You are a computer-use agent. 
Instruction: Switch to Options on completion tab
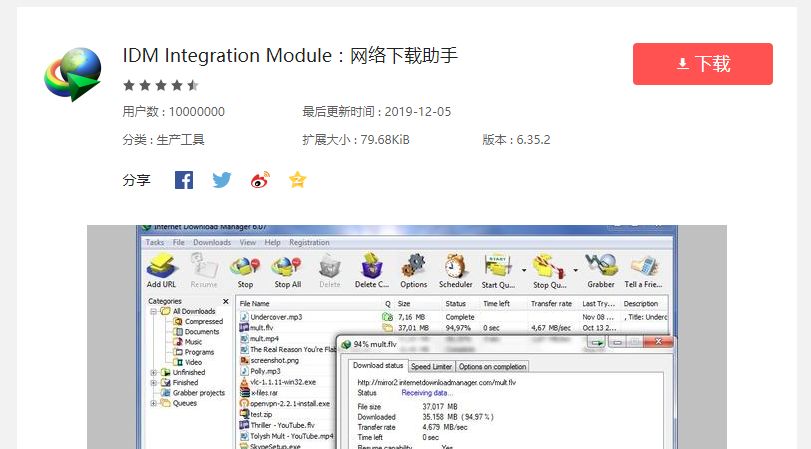click(x=492, y=366)
